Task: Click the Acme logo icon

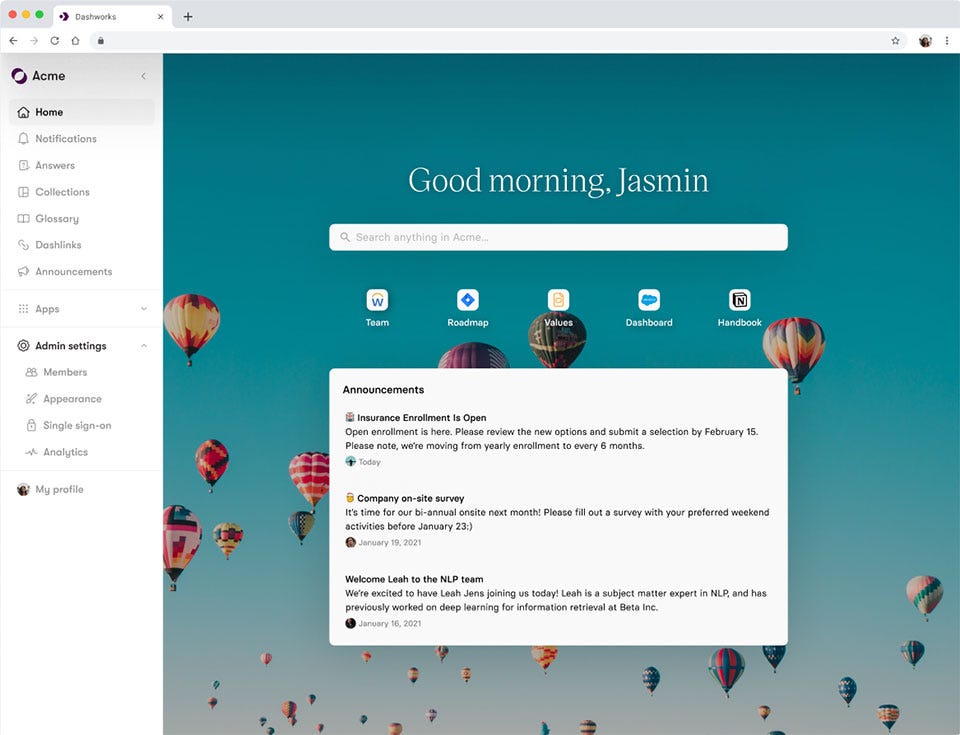Action: (x=19, y=76)
